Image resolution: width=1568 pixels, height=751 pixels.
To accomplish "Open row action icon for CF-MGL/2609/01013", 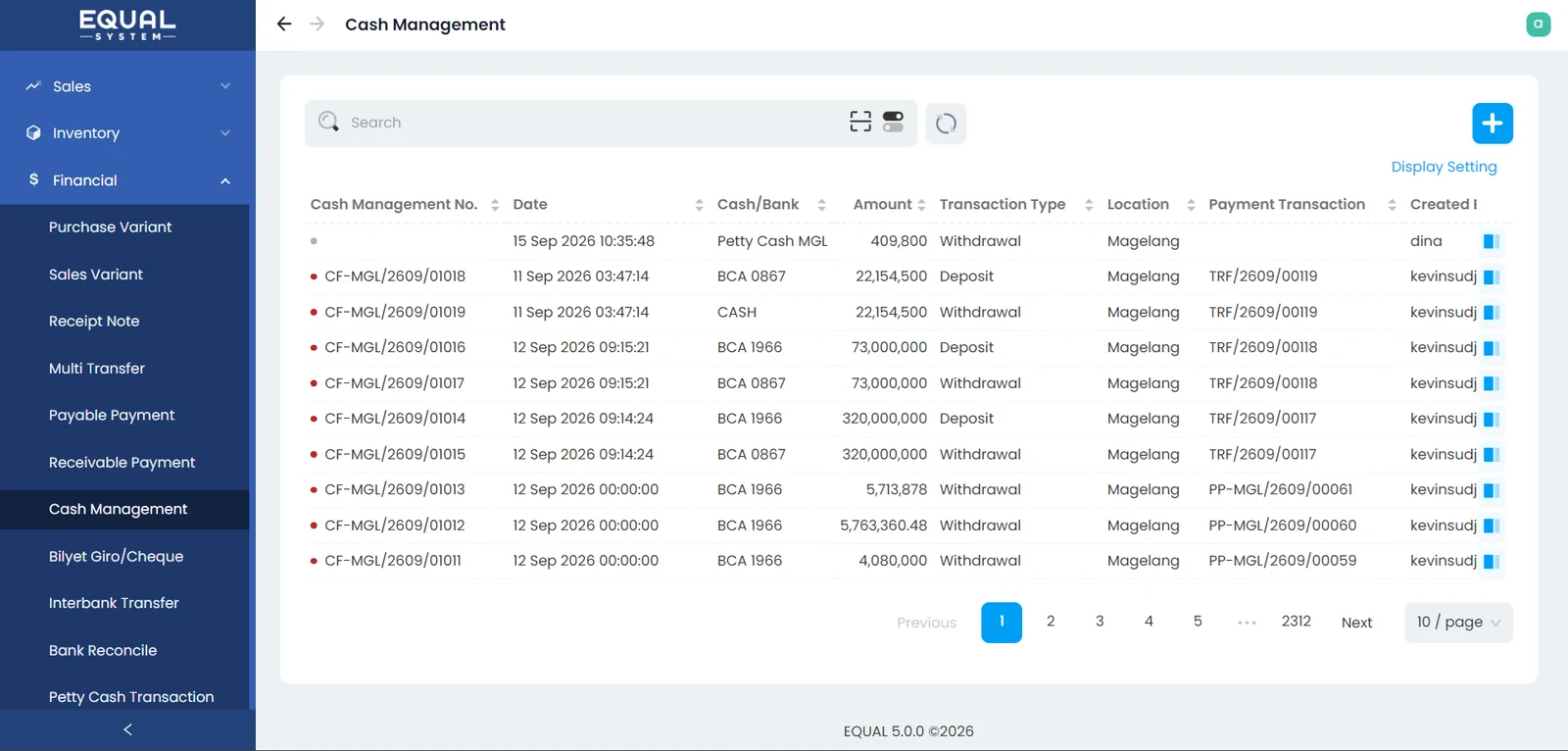I will click(1492, 490).
